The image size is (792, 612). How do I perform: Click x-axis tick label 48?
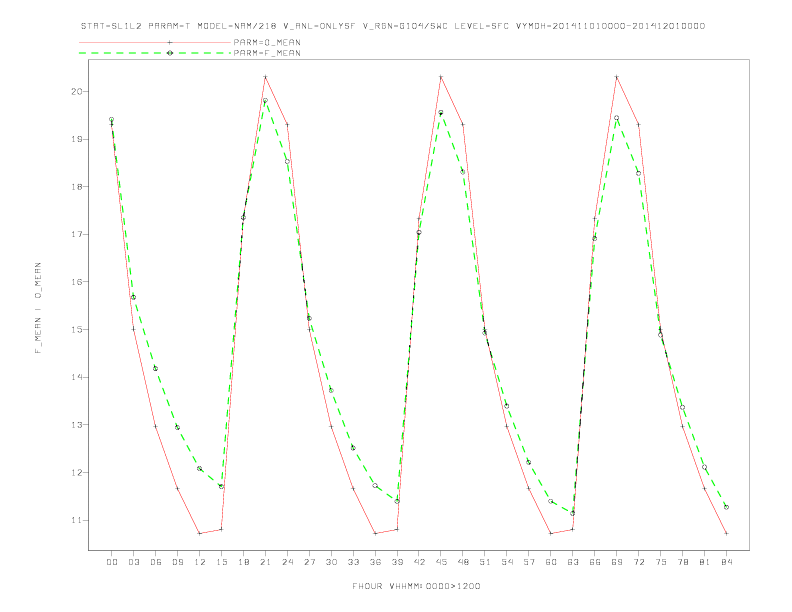[x=463, y=562]
